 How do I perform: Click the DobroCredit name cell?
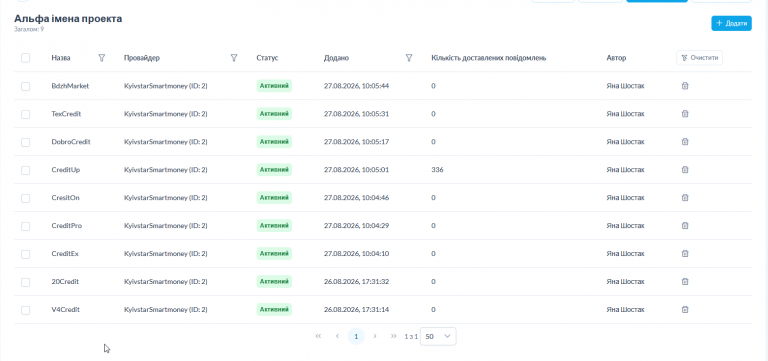pos(71,142)
